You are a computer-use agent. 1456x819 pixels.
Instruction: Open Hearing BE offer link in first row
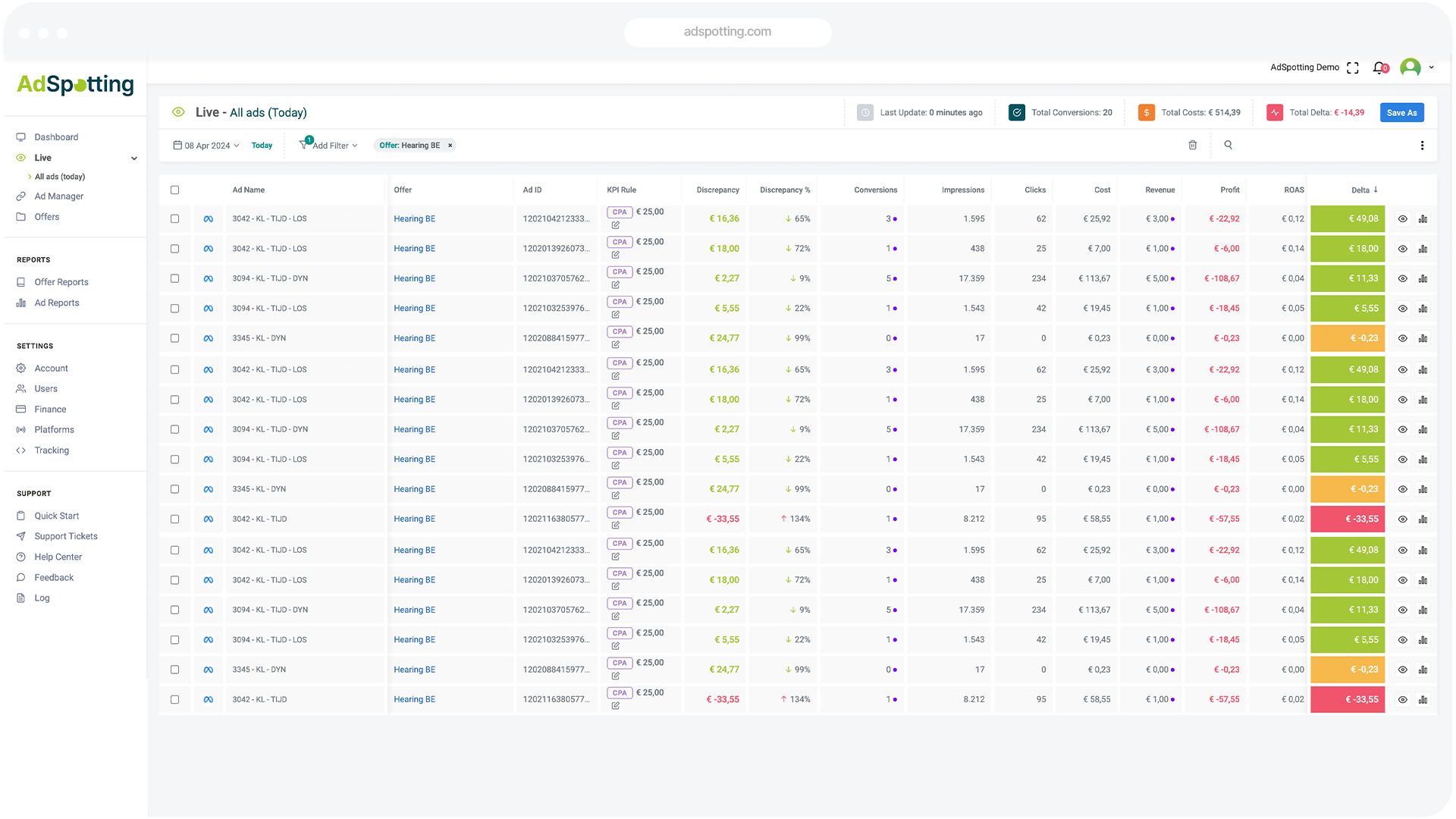tap(414, 219)
